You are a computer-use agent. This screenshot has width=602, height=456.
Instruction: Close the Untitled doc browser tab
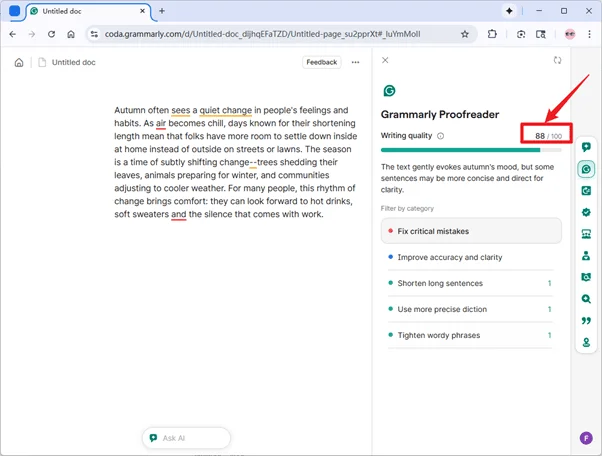point(142,11)
